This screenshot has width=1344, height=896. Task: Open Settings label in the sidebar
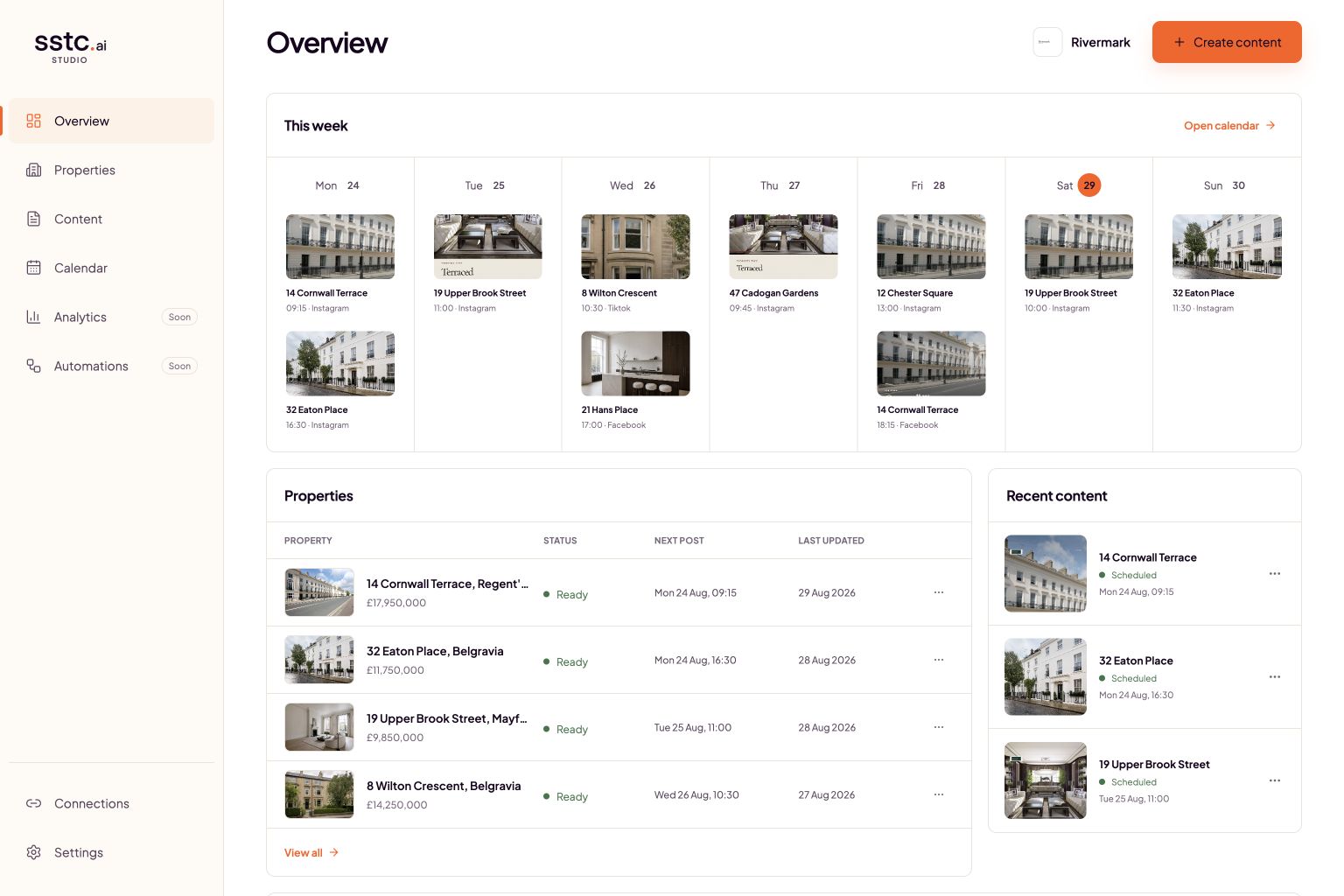click(x=79, y=852)
